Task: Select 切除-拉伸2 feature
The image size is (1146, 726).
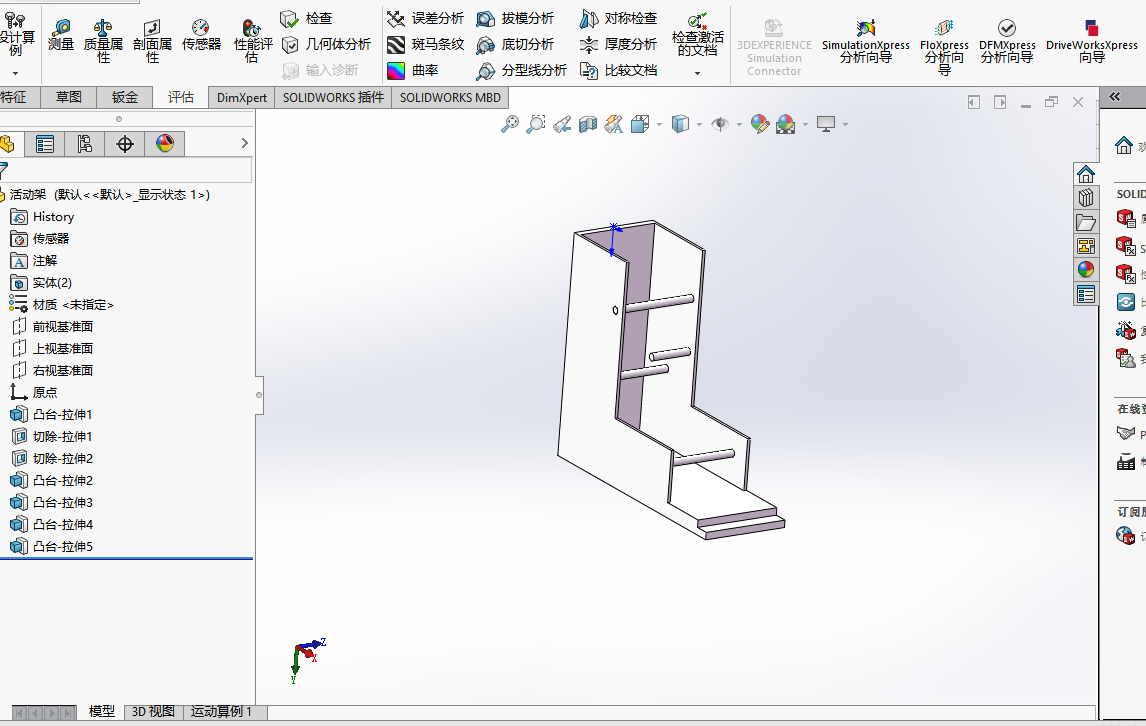Action: tap(51, 458)
